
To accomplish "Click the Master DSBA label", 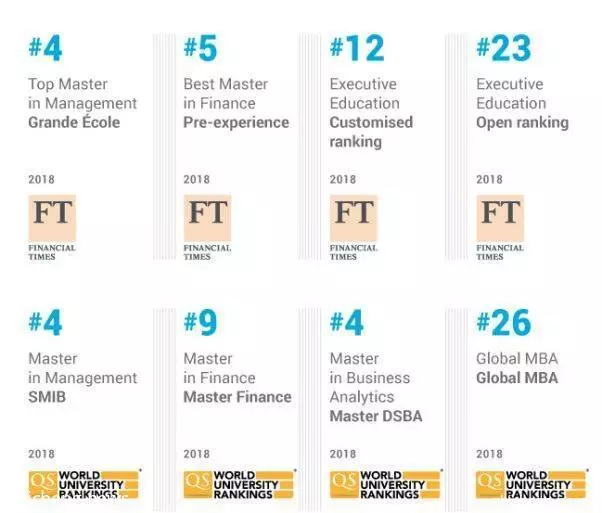I will pyautogui.click(x=376, y=416).
